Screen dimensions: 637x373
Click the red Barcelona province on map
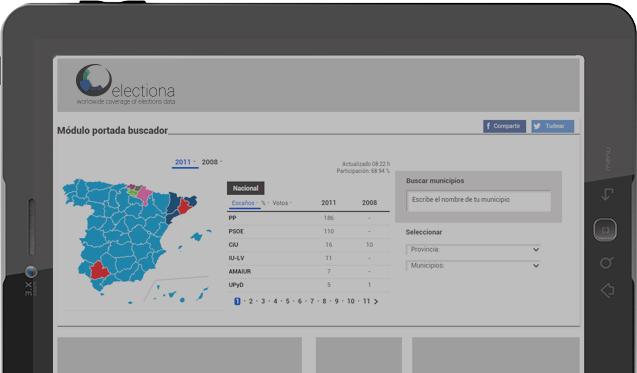coord(184,207)
